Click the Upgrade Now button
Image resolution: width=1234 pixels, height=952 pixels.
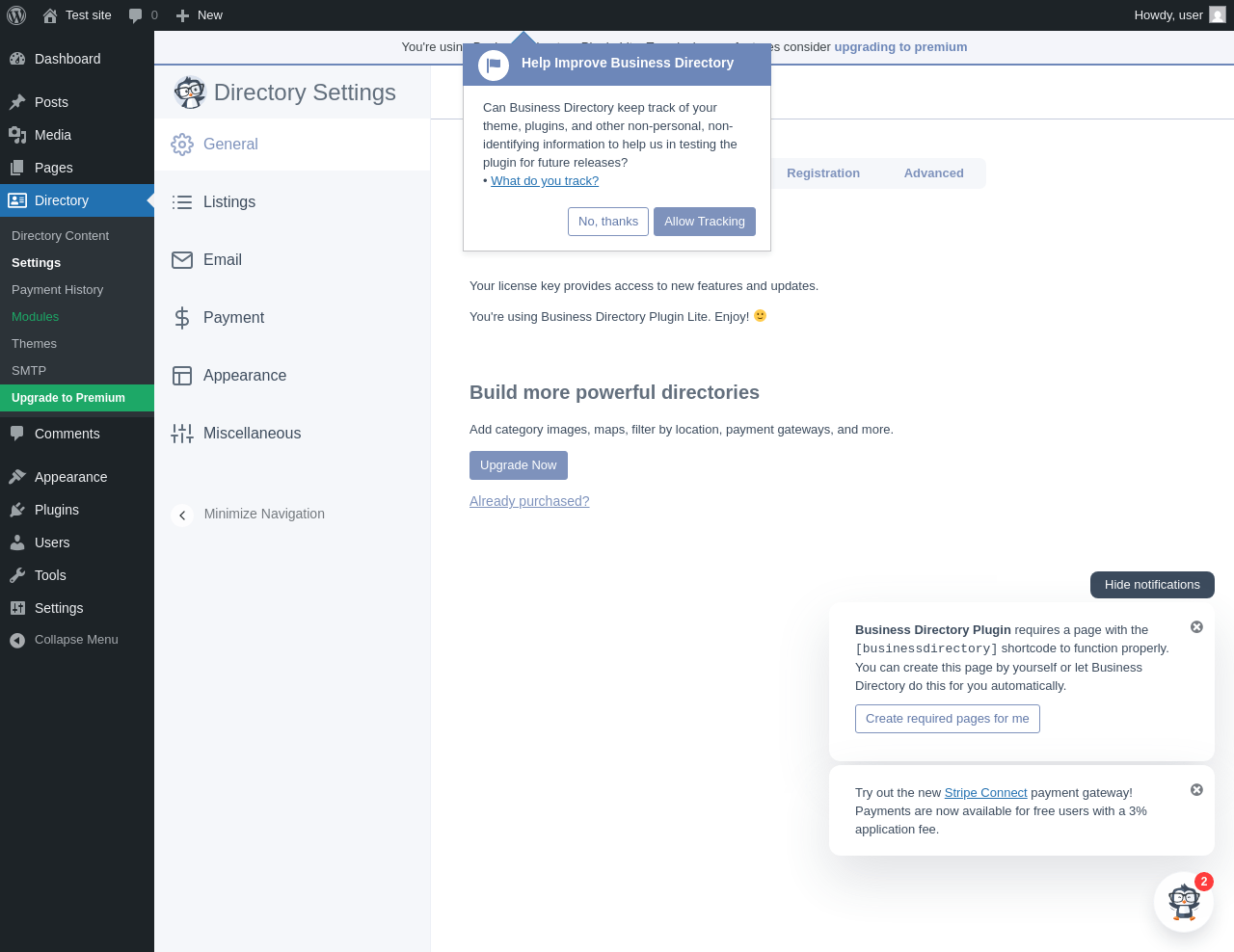519,465
